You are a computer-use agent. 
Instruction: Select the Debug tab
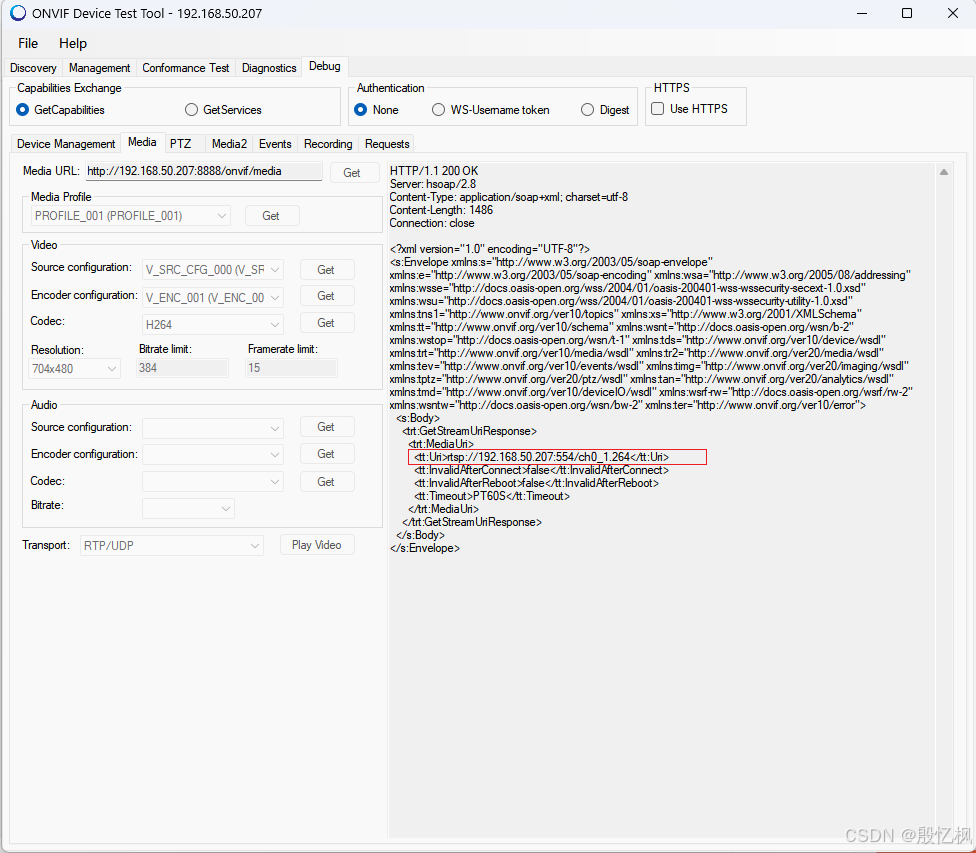324,66
